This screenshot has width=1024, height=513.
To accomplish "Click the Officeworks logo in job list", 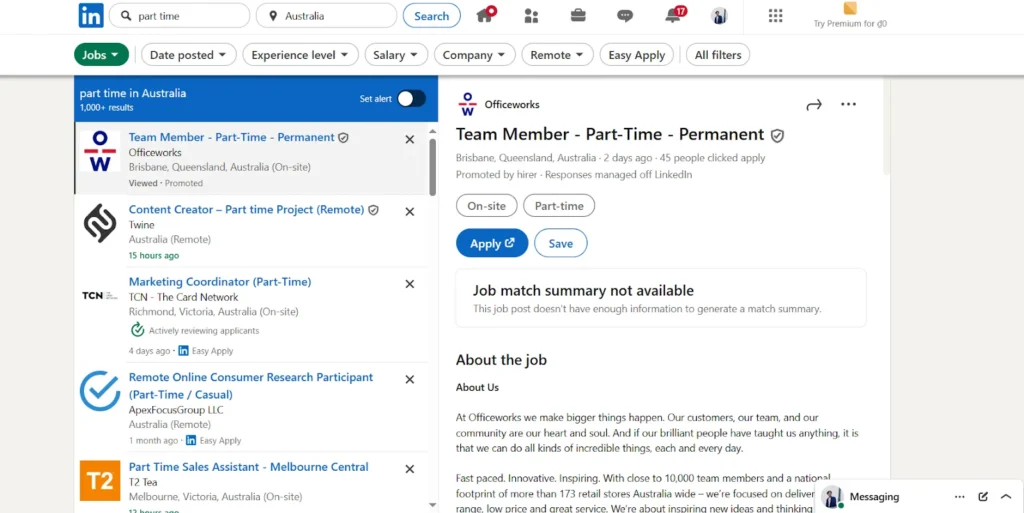I will point(100,151).
